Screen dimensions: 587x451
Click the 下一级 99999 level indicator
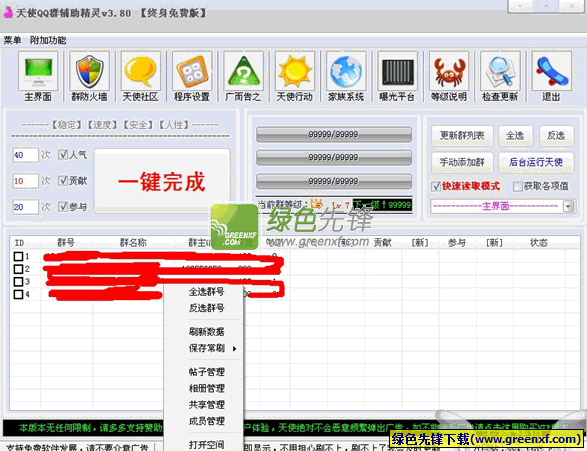click(382, 205)
